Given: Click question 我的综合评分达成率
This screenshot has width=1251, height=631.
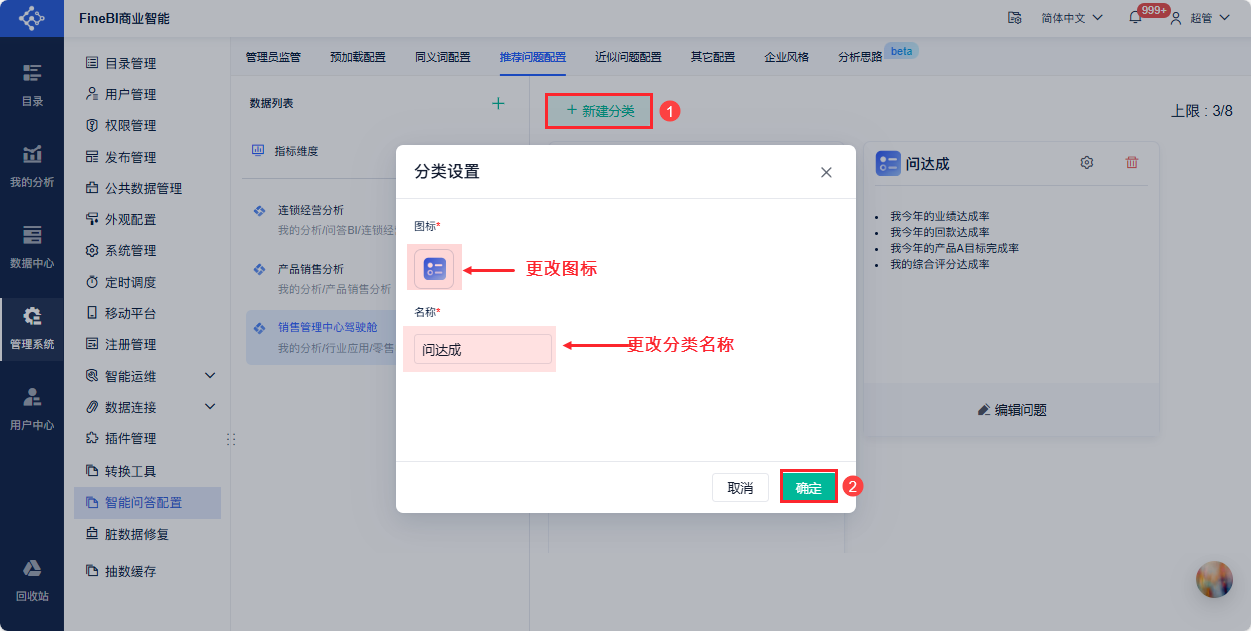Looking at the screenshot, I should tap(940, 264).
